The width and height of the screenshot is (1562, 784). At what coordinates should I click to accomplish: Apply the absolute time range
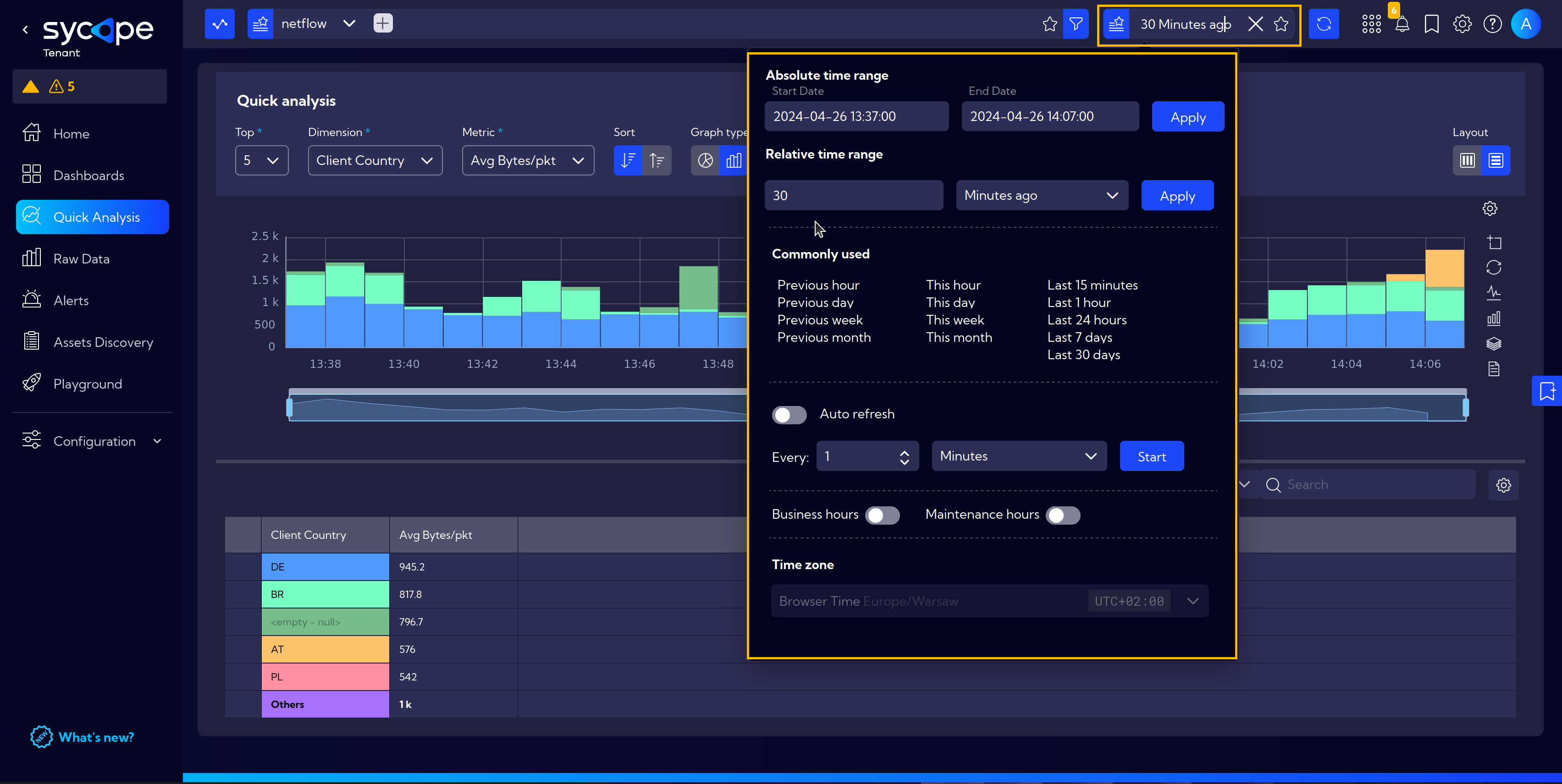[1188, 116]
